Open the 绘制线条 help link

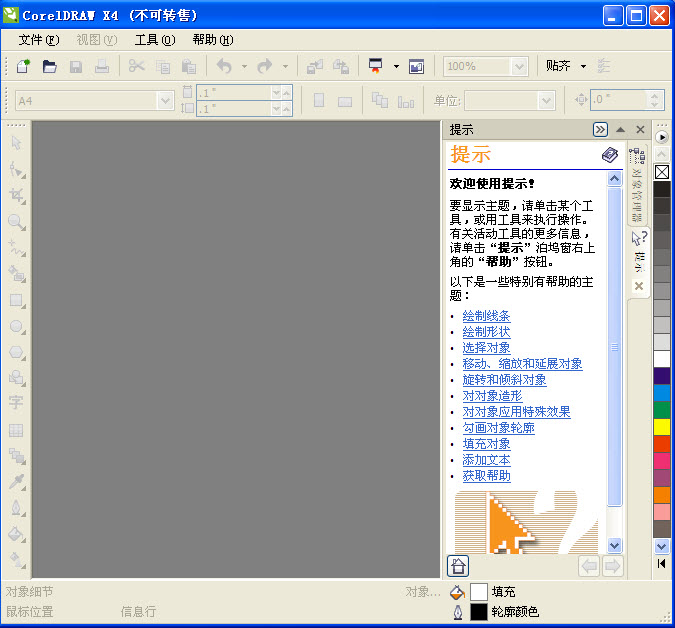(x=486, y=316)
